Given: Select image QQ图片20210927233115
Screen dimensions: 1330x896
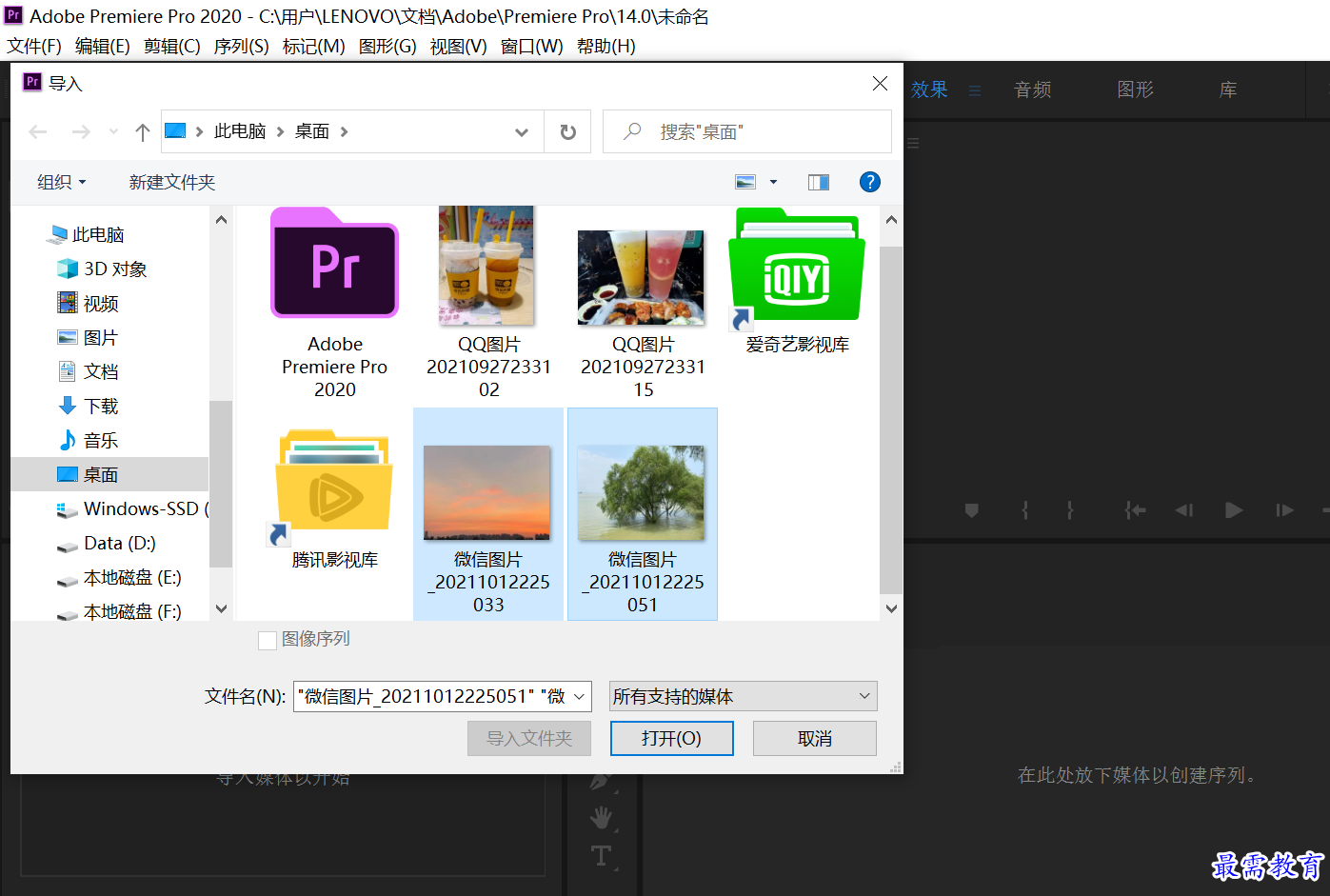Looking at the screenshot, I should pos(643,314).
